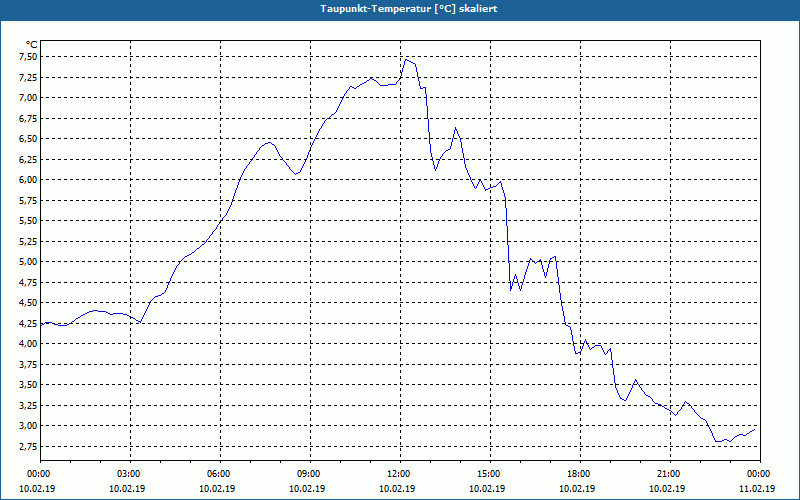Click the chart title 'Taupunkt-Temperatur [°C] skaliert'
Viewport: 800px width, 500px height.
[409, 9]
